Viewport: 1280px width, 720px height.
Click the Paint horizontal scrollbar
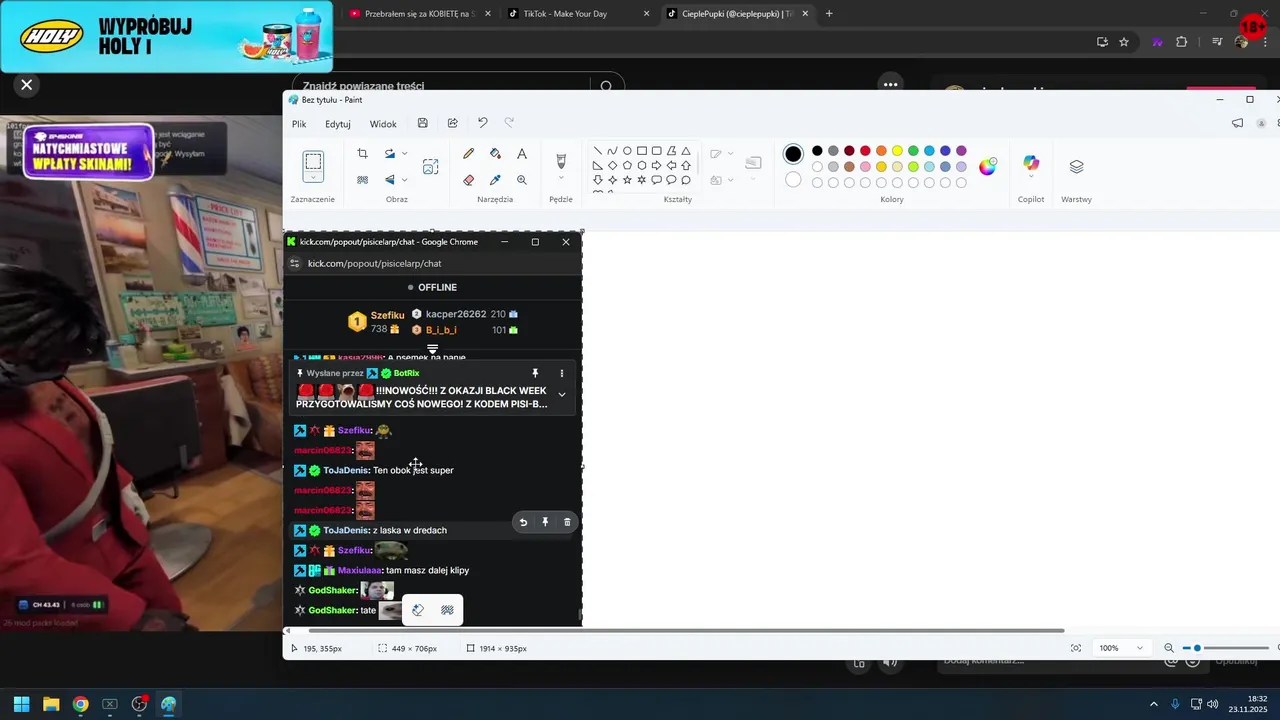click(x=685, y=631)
